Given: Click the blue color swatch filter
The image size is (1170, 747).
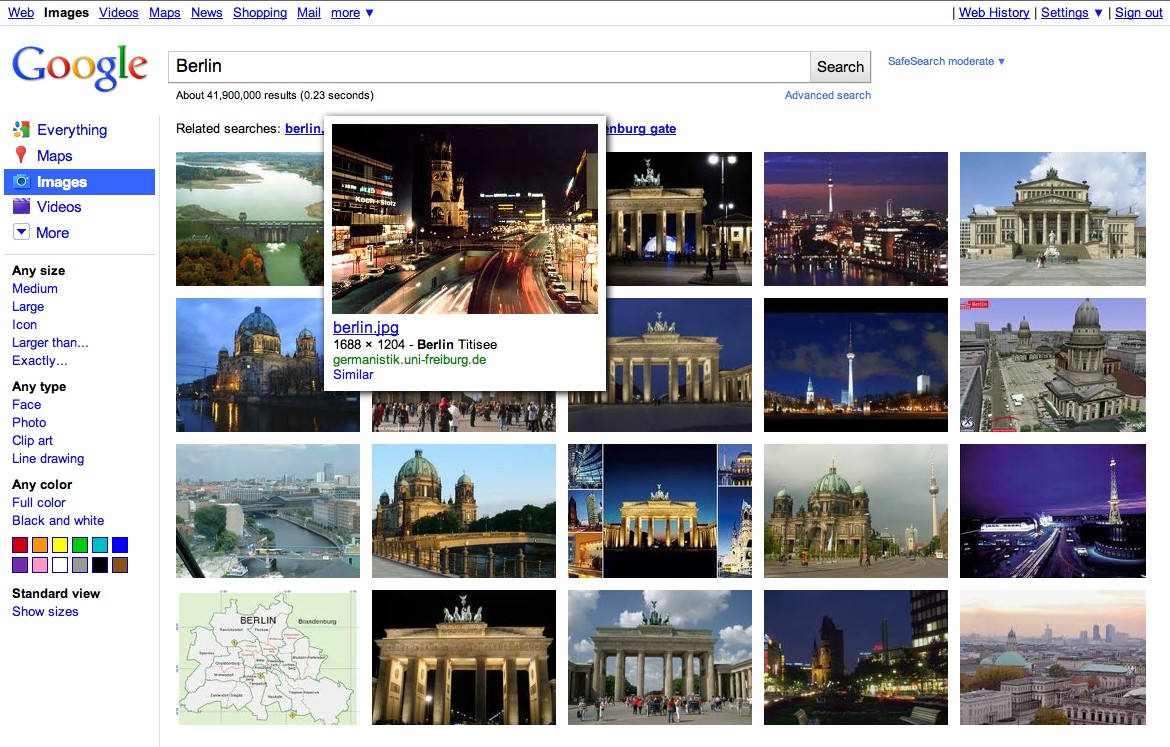Looking at the screenshot, I should pos(120,544).
